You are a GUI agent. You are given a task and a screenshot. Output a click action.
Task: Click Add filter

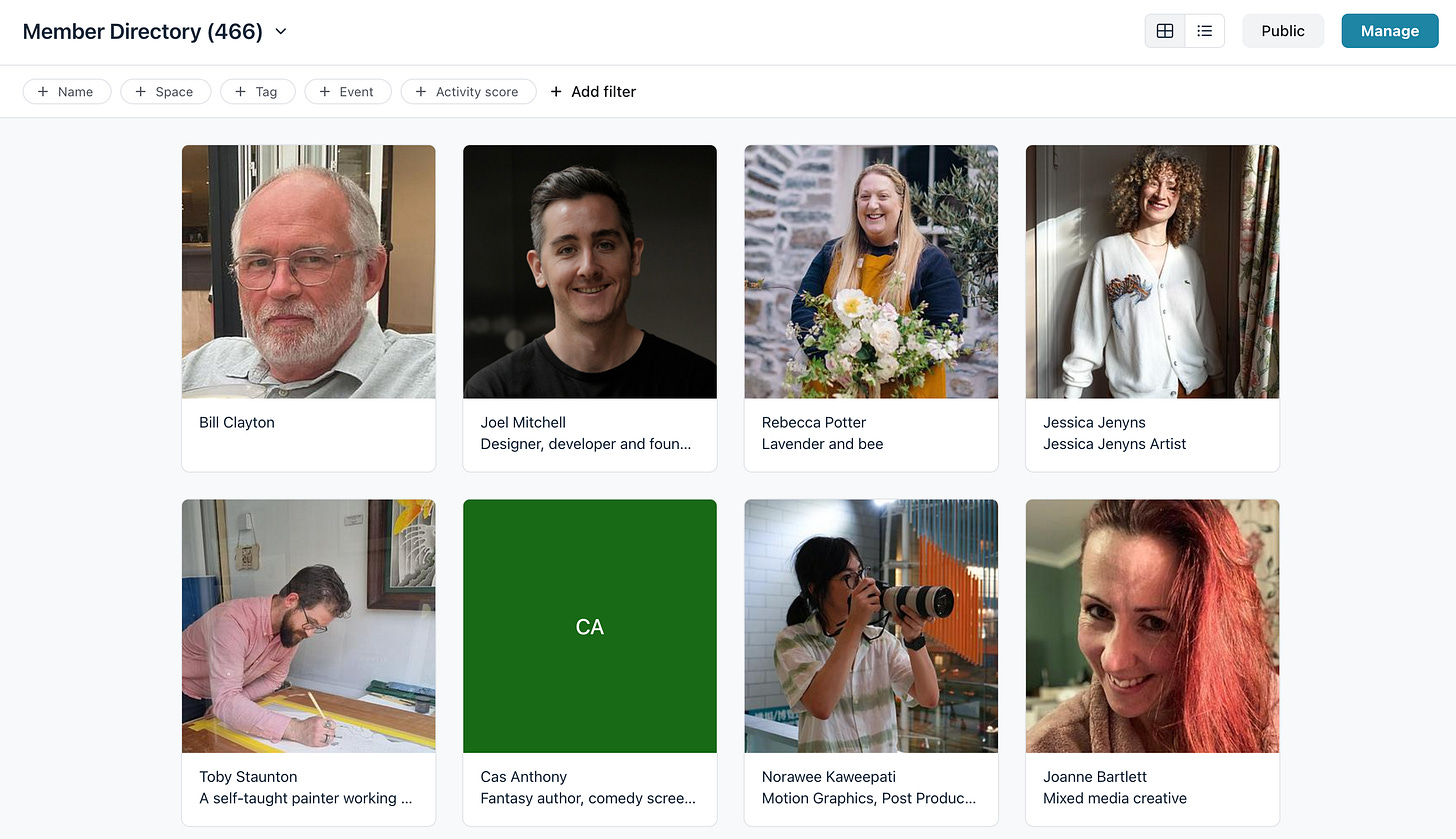point(593,92)
